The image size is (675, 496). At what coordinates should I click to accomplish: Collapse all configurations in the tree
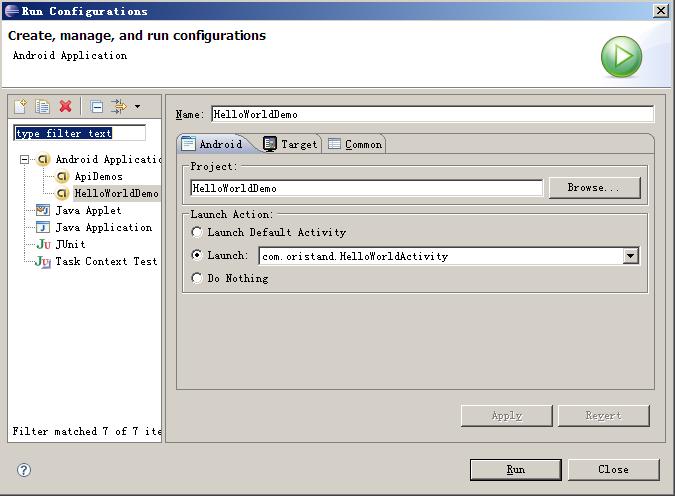[96, 106]
